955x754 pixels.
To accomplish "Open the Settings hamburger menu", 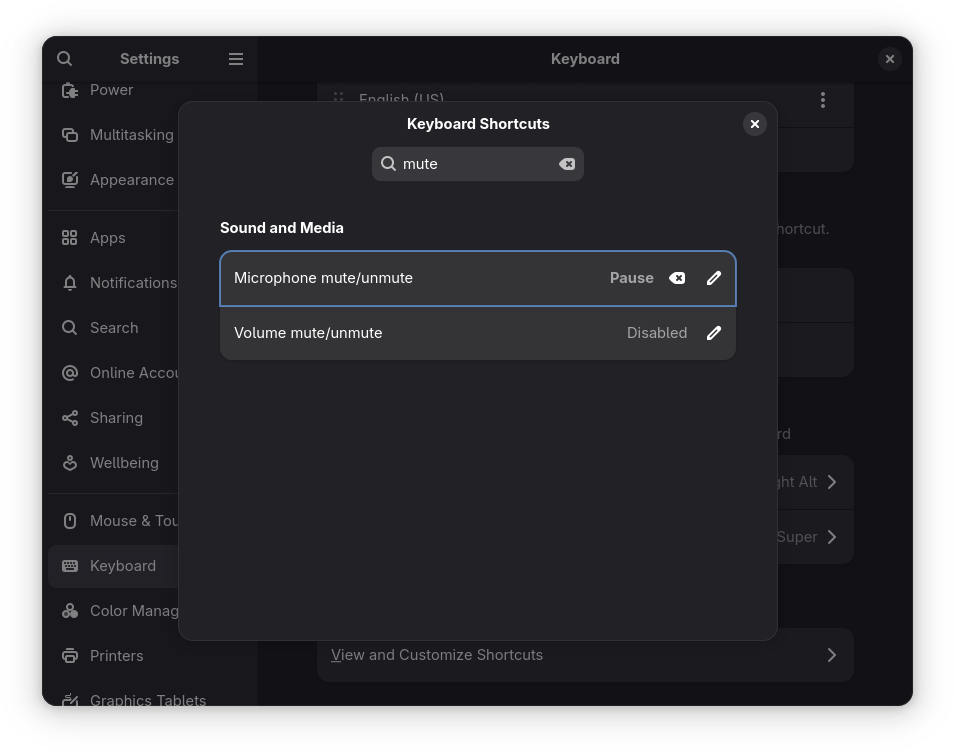I will coord(236,59).
